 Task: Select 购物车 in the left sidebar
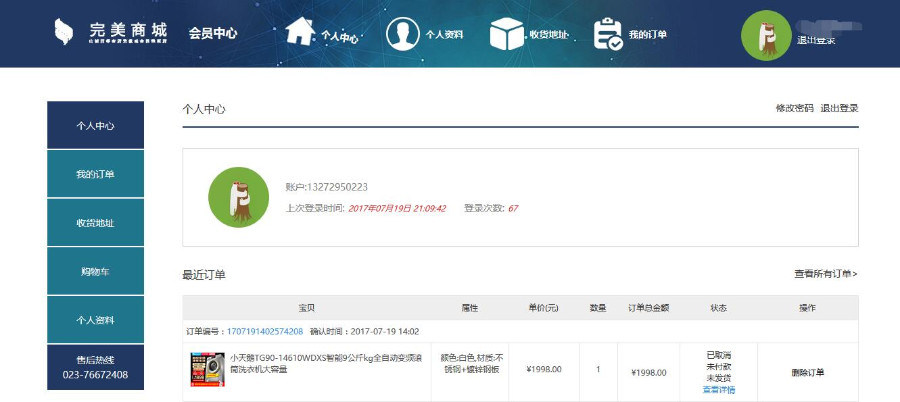[95, 271]
